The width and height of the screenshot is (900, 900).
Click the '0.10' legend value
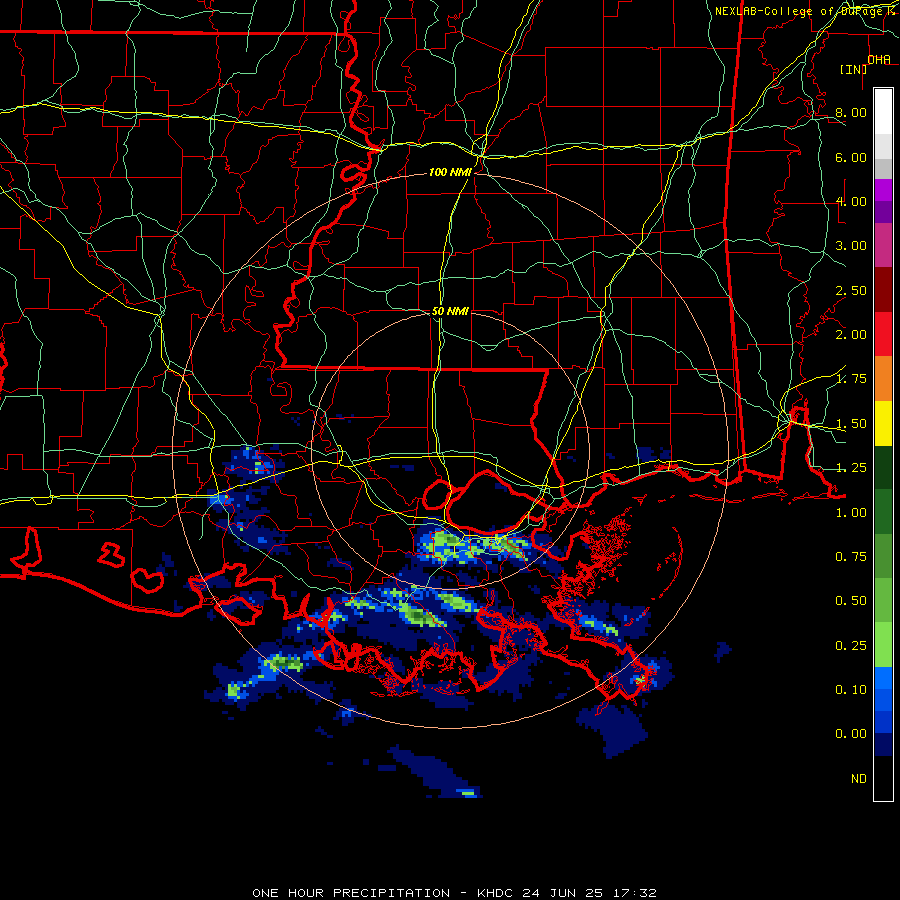pos(851,689)
